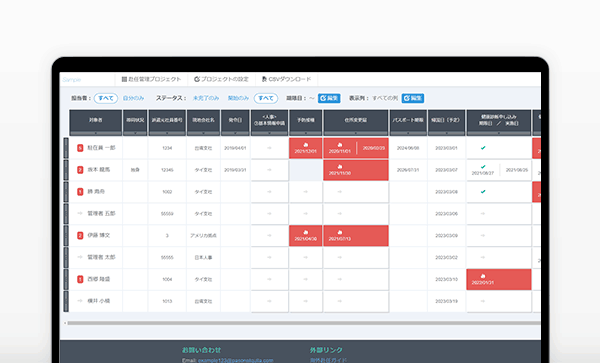Click the Sample logo
This screenshot has width=600, height=363.
(x=72, y=80)
